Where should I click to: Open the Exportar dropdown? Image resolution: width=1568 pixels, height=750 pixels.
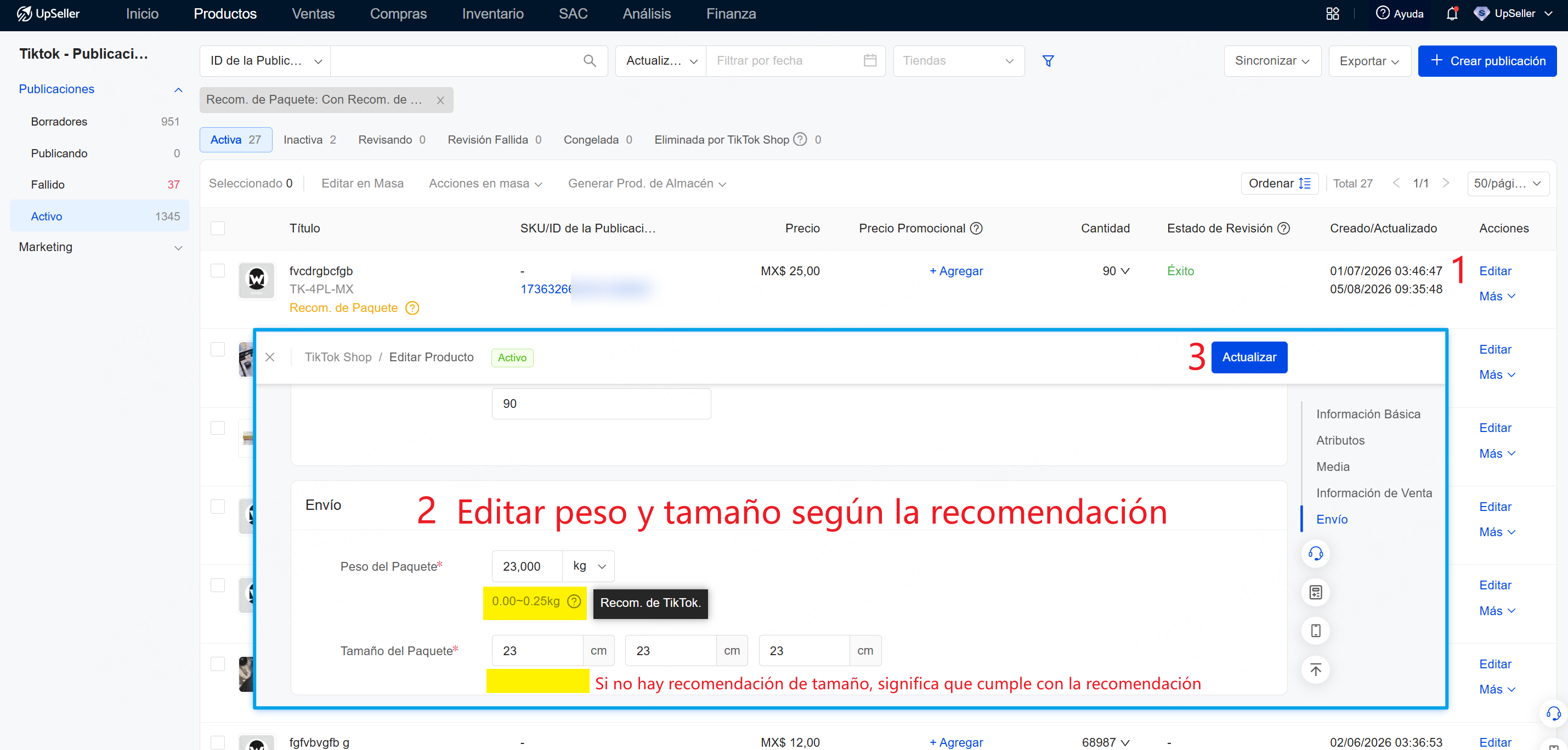pos(1369,61)
